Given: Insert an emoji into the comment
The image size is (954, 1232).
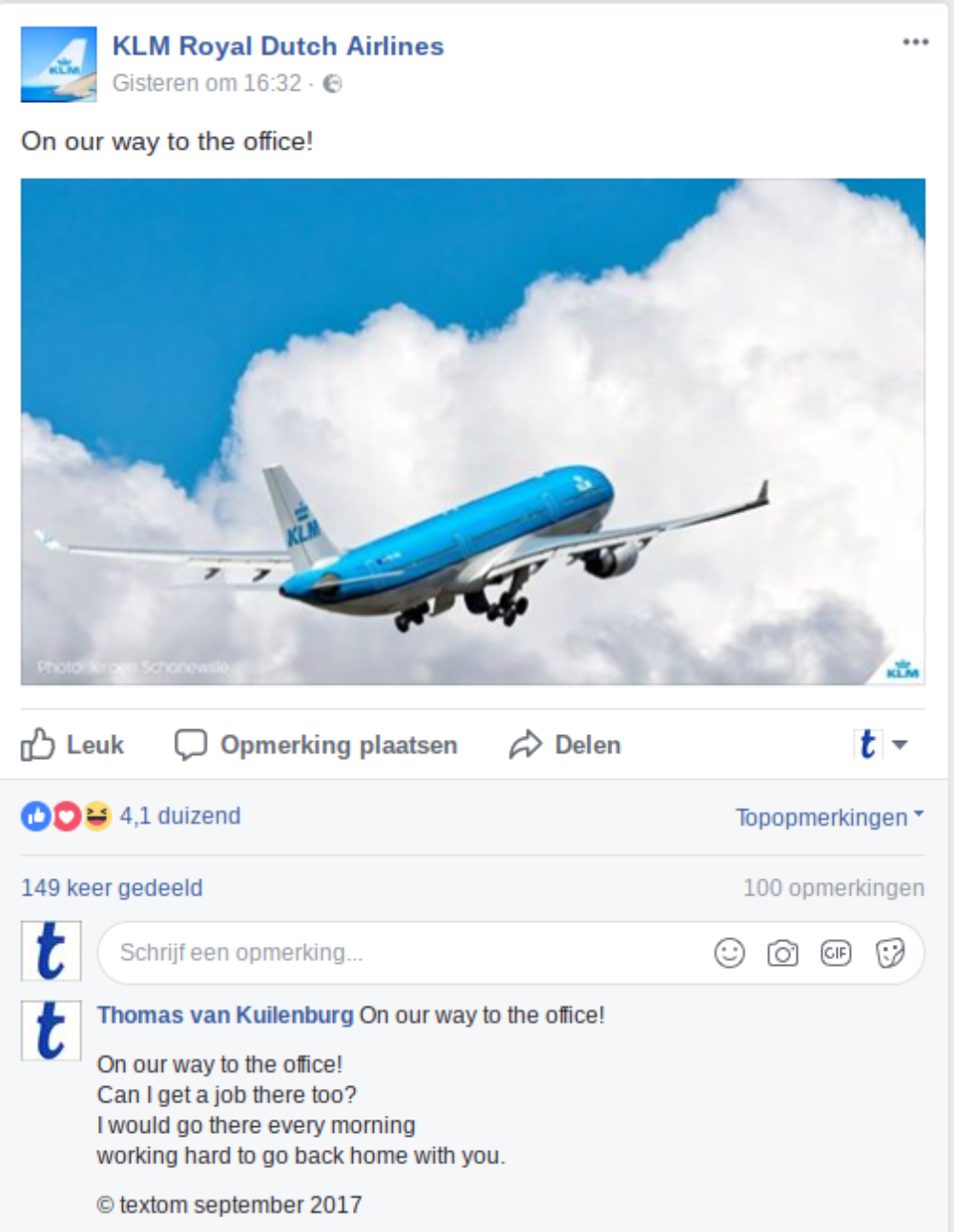Looking at the screenshot, I should 729,953.
